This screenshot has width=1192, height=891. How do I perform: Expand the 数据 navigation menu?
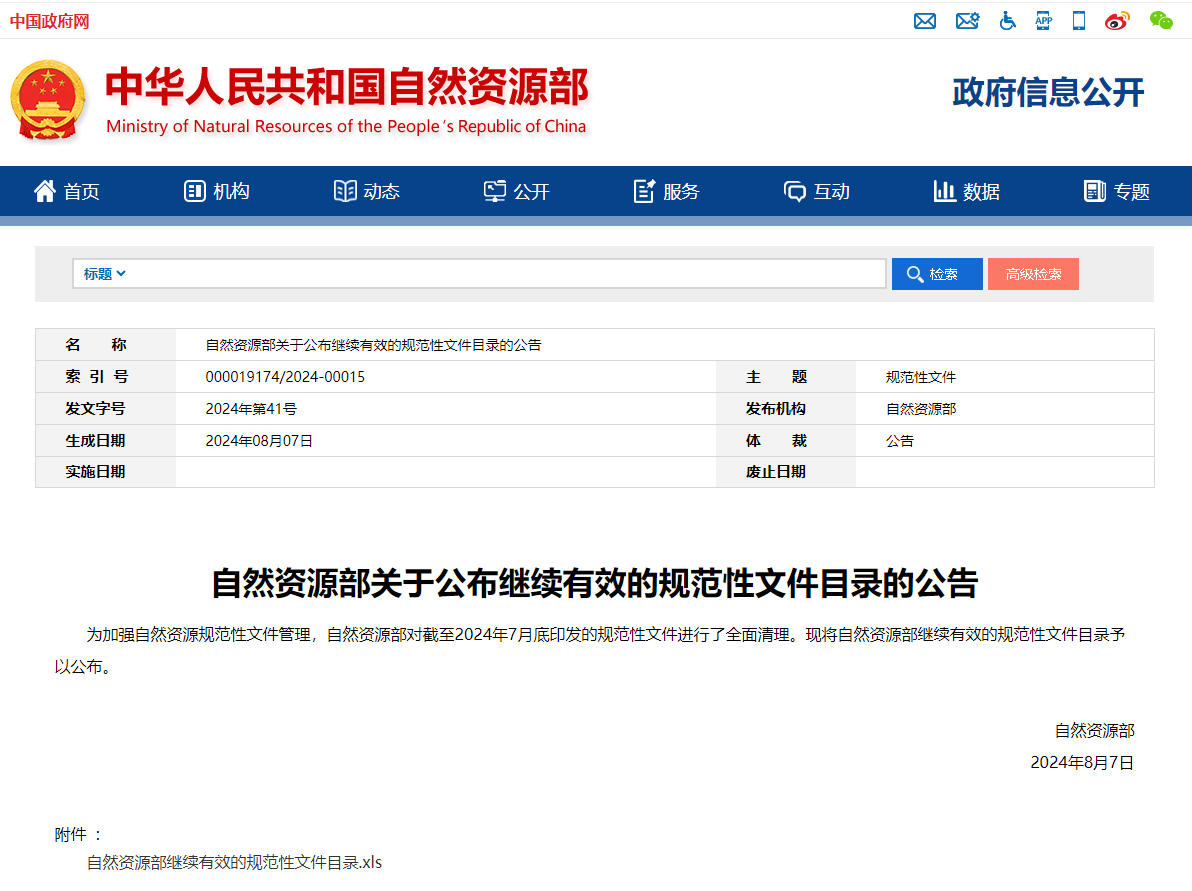coord(965,191)
